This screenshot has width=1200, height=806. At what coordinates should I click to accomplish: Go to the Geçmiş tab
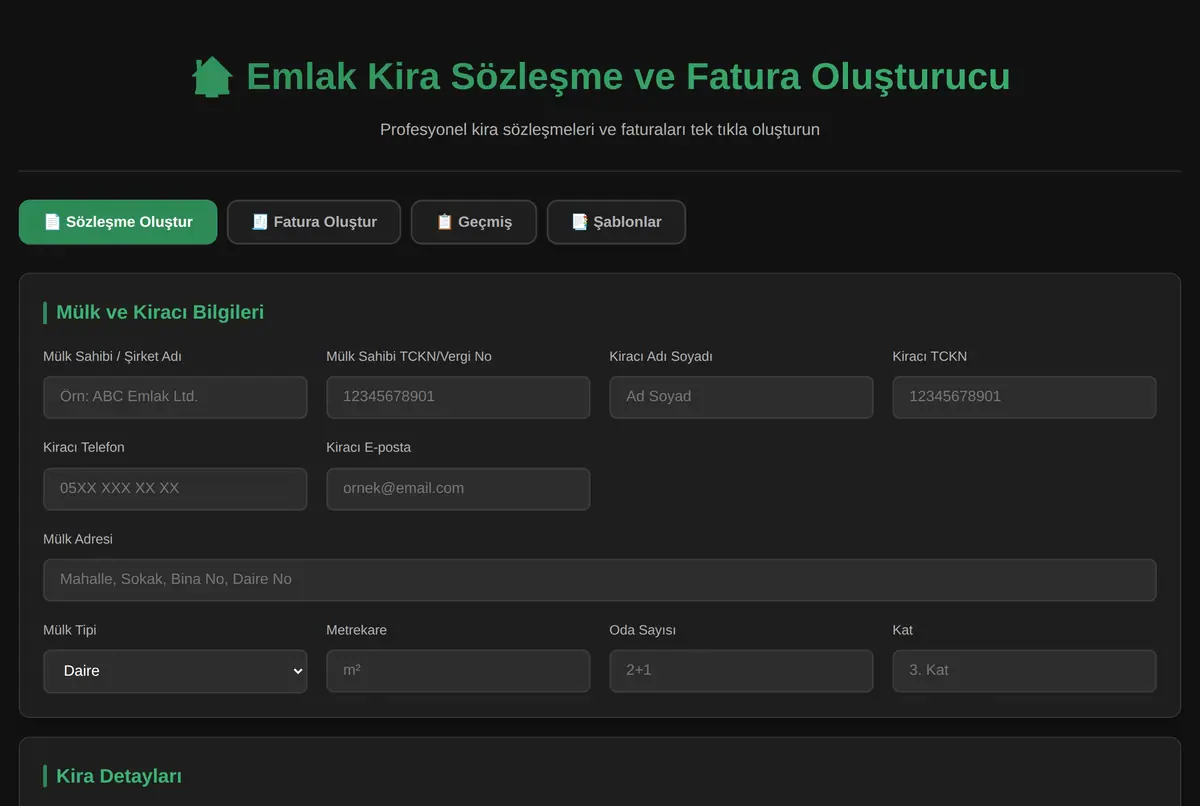pos(474,222)
